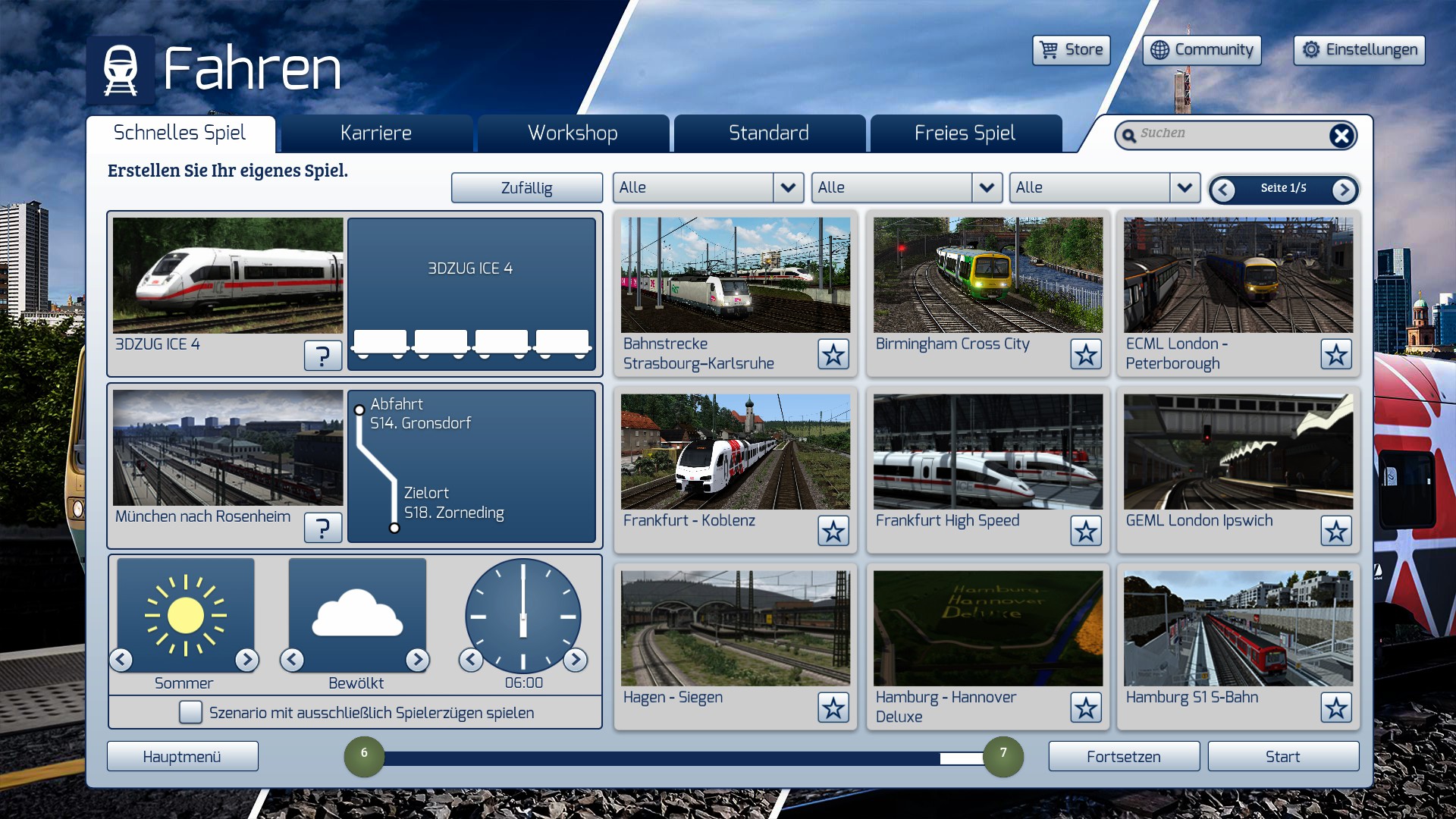Expand the second Alle filter dropdown
The width and height of the screenshot is (1456, 819).
point(986,187)
